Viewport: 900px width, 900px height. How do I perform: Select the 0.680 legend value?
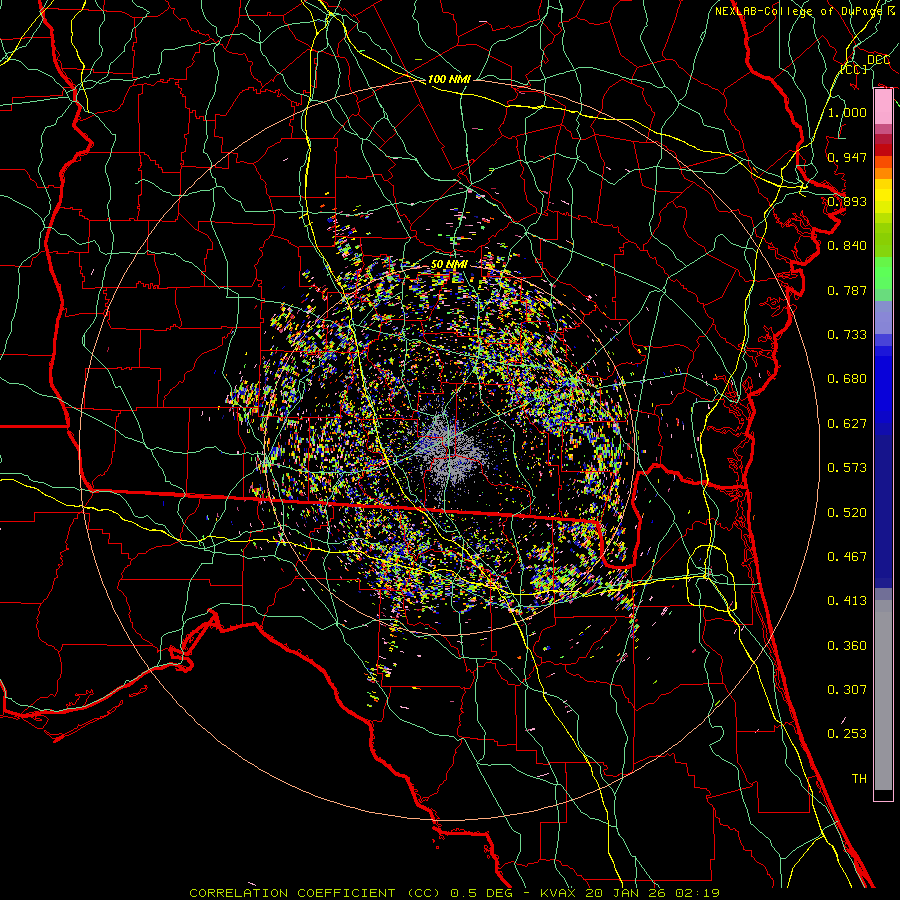point(847,379)
